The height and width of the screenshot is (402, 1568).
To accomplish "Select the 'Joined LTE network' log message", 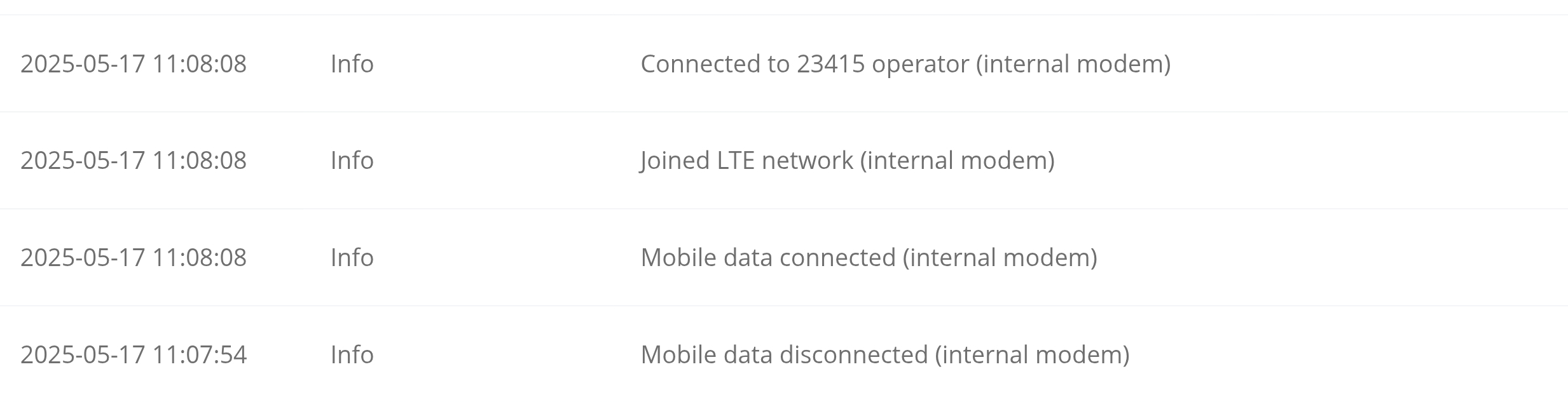I will pos(848,160).
